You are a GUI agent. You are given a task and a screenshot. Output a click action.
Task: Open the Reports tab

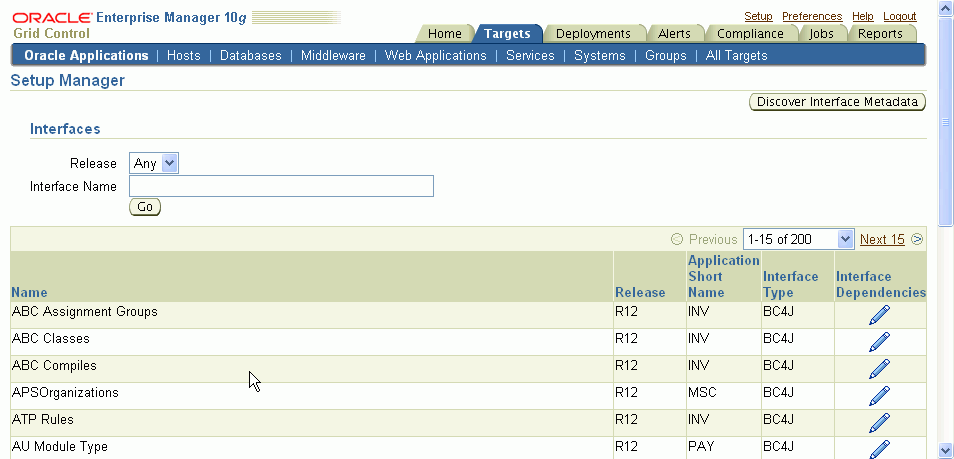tap(880, 33)
